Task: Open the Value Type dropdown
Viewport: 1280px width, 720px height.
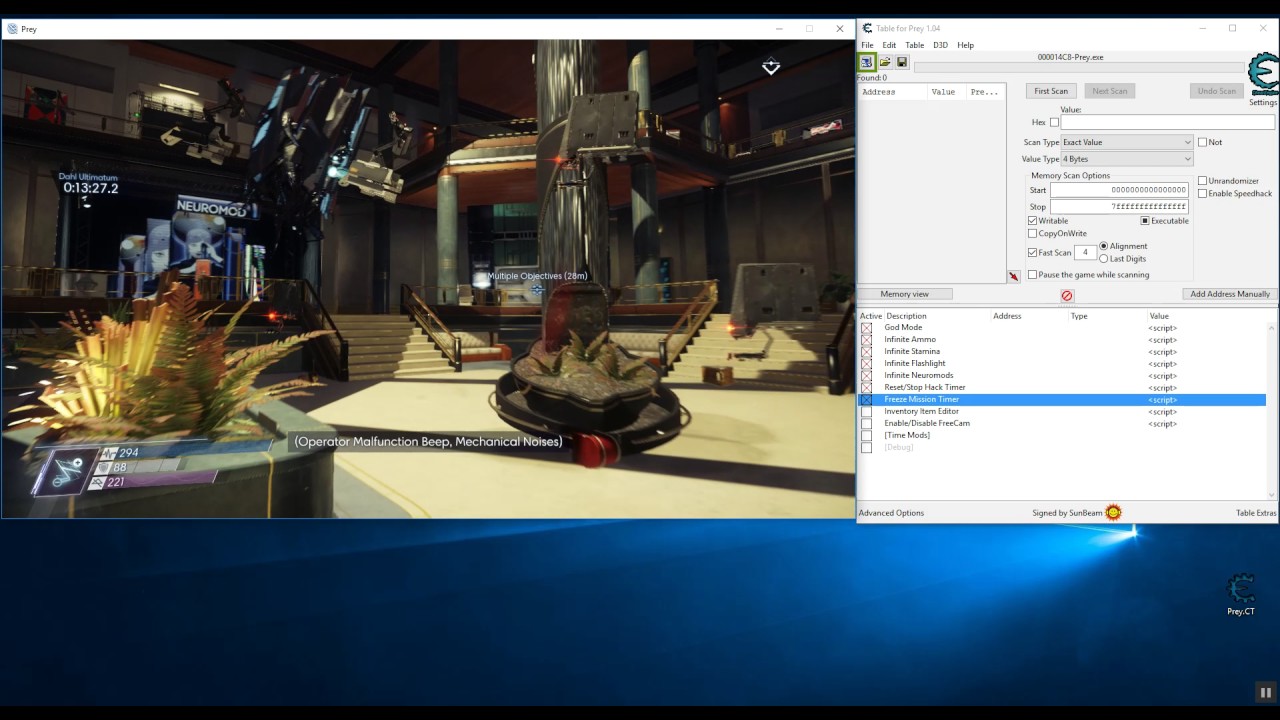Action: point(1127,159)
